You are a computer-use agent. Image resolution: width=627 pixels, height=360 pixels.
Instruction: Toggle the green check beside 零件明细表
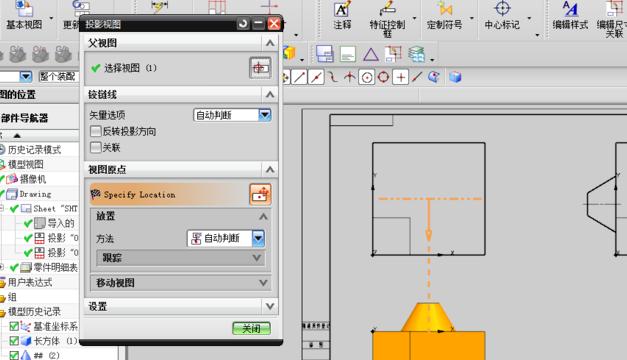(x=14, y=267)
